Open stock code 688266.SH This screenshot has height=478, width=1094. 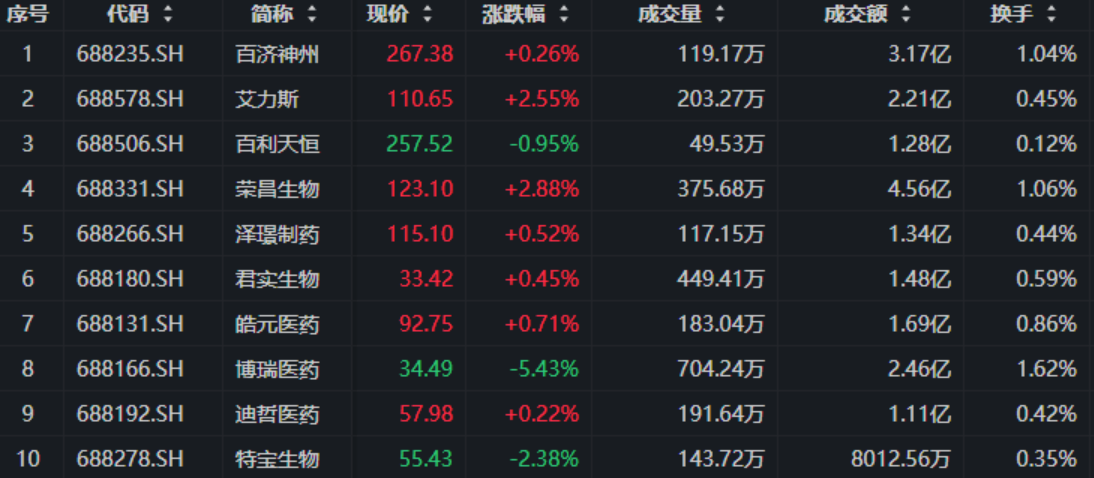coord(130,234)
